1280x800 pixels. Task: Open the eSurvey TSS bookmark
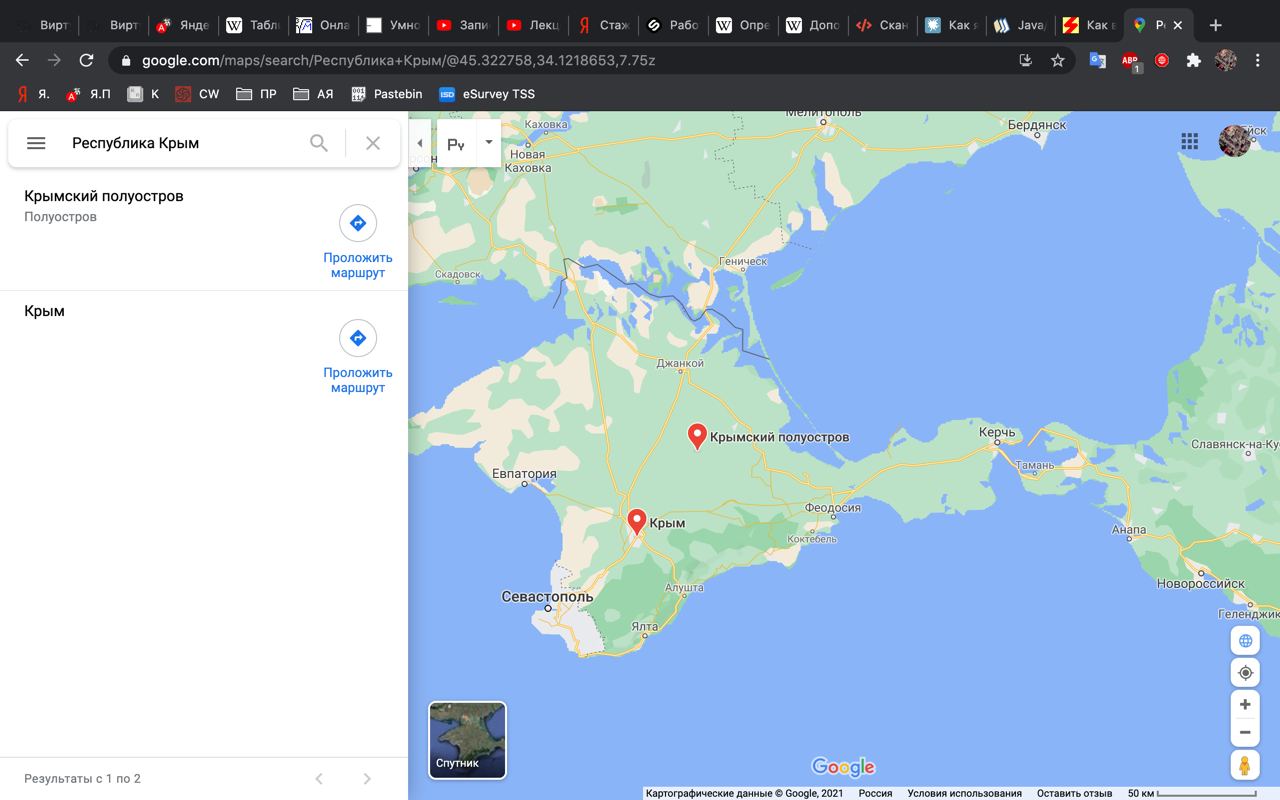pos(487,94)
